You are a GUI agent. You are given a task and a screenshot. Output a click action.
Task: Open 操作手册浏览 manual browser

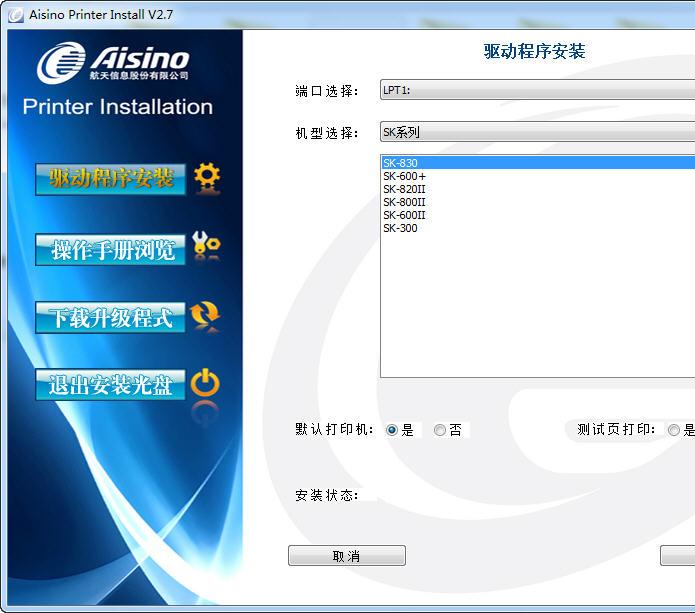click(x=110, y=249)
